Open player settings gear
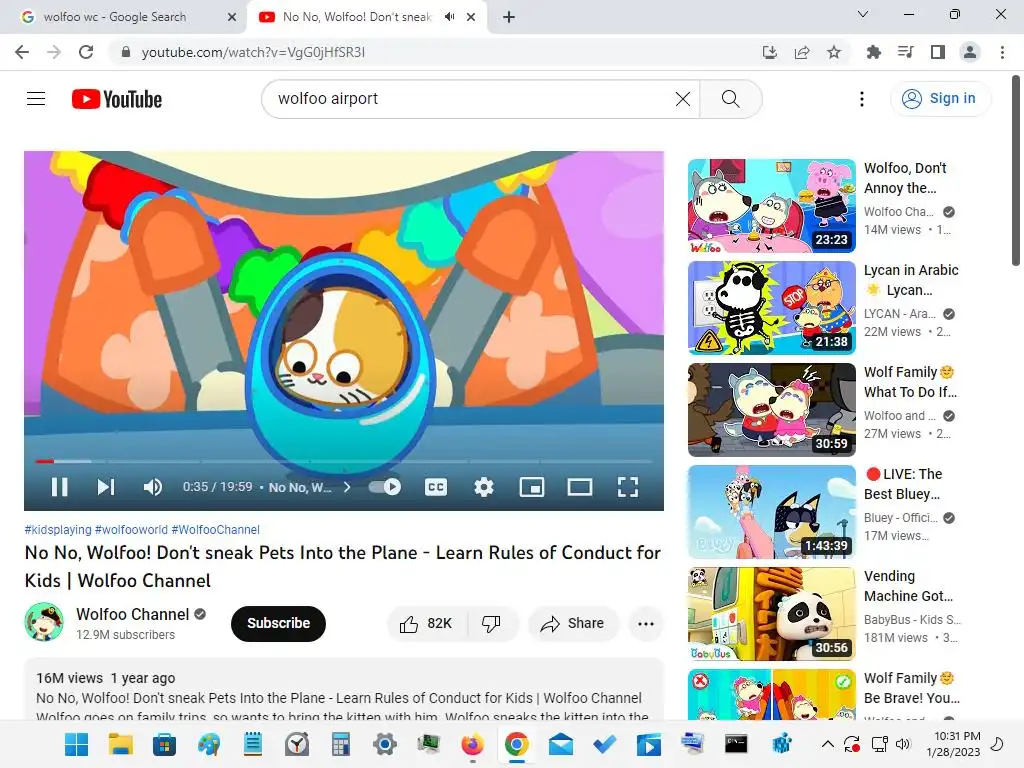Screen dimensions: 1024x768 pos(483,487)
